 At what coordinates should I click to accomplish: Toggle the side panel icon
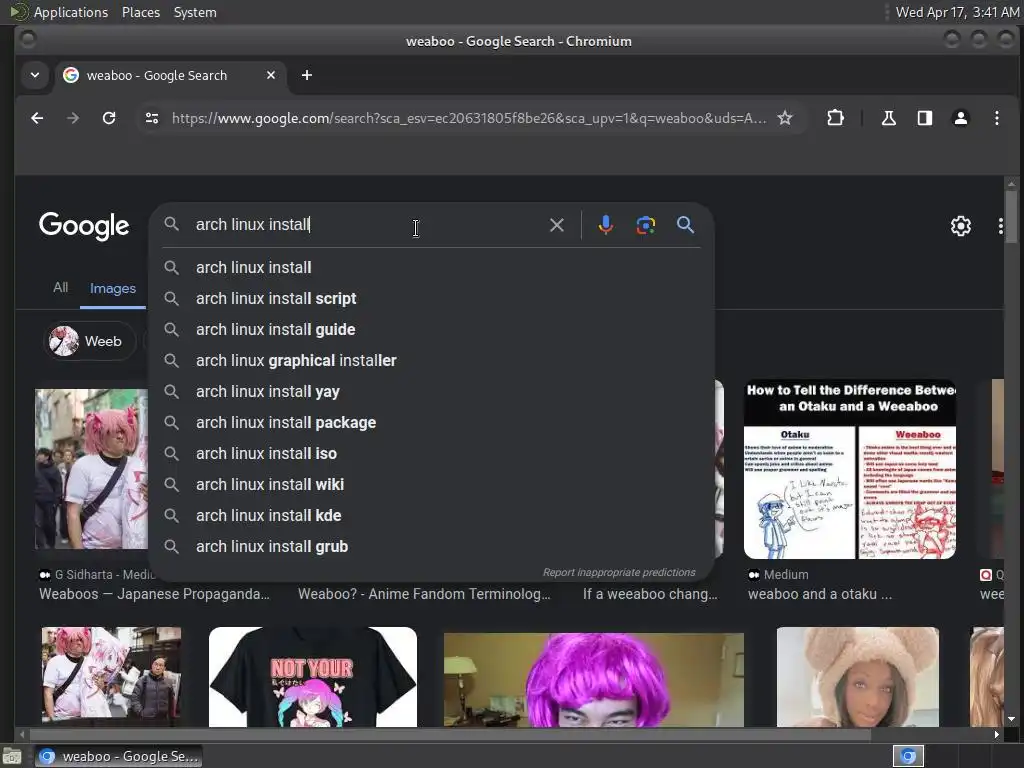click(925, 118)
